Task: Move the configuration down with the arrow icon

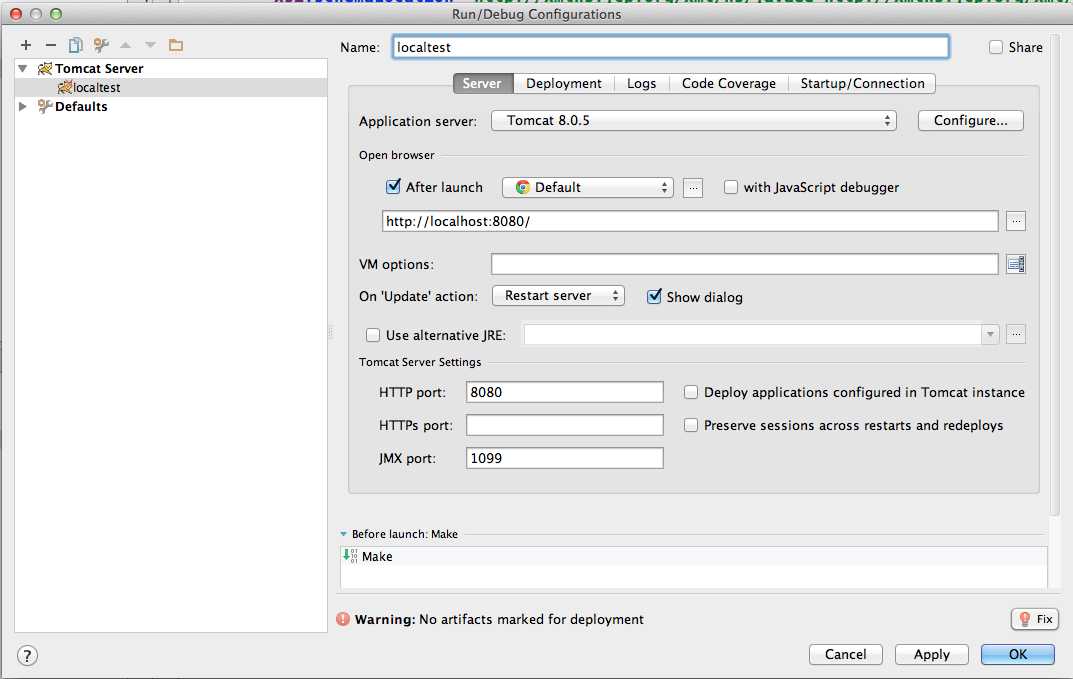Action: [151, 45]
